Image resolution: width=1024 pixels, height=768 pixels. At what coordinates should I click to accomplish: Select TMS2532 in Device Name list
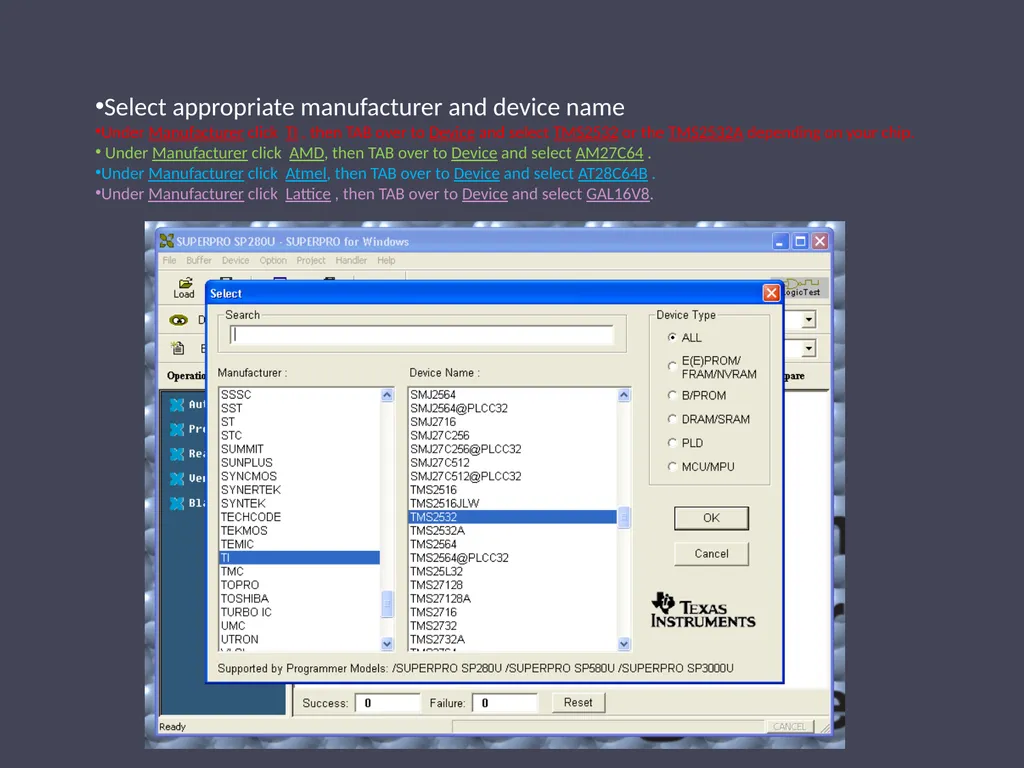pos(513,517)
